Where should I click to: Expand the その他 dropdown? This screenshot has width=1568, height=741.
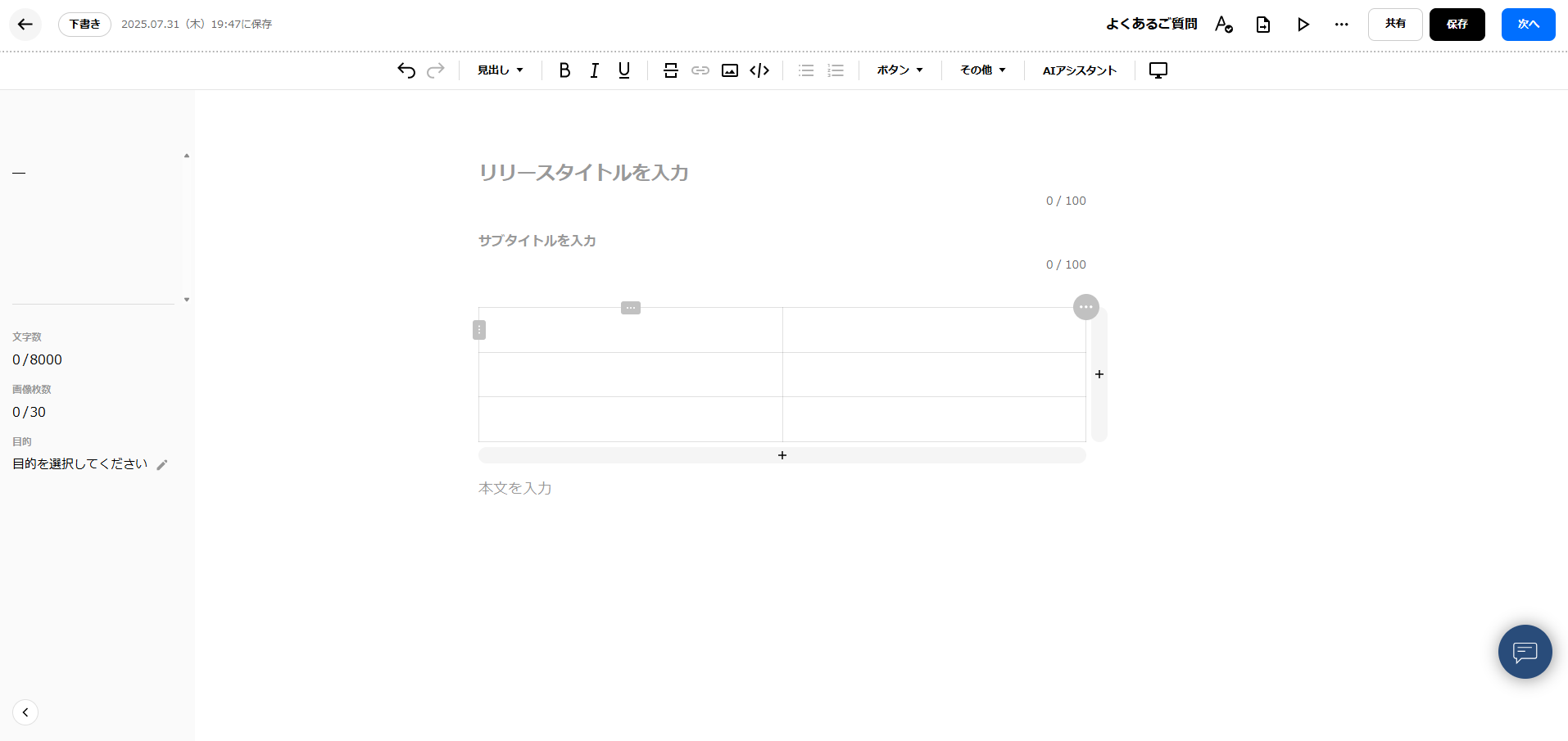pyautogui.click(x=981, y=70)
